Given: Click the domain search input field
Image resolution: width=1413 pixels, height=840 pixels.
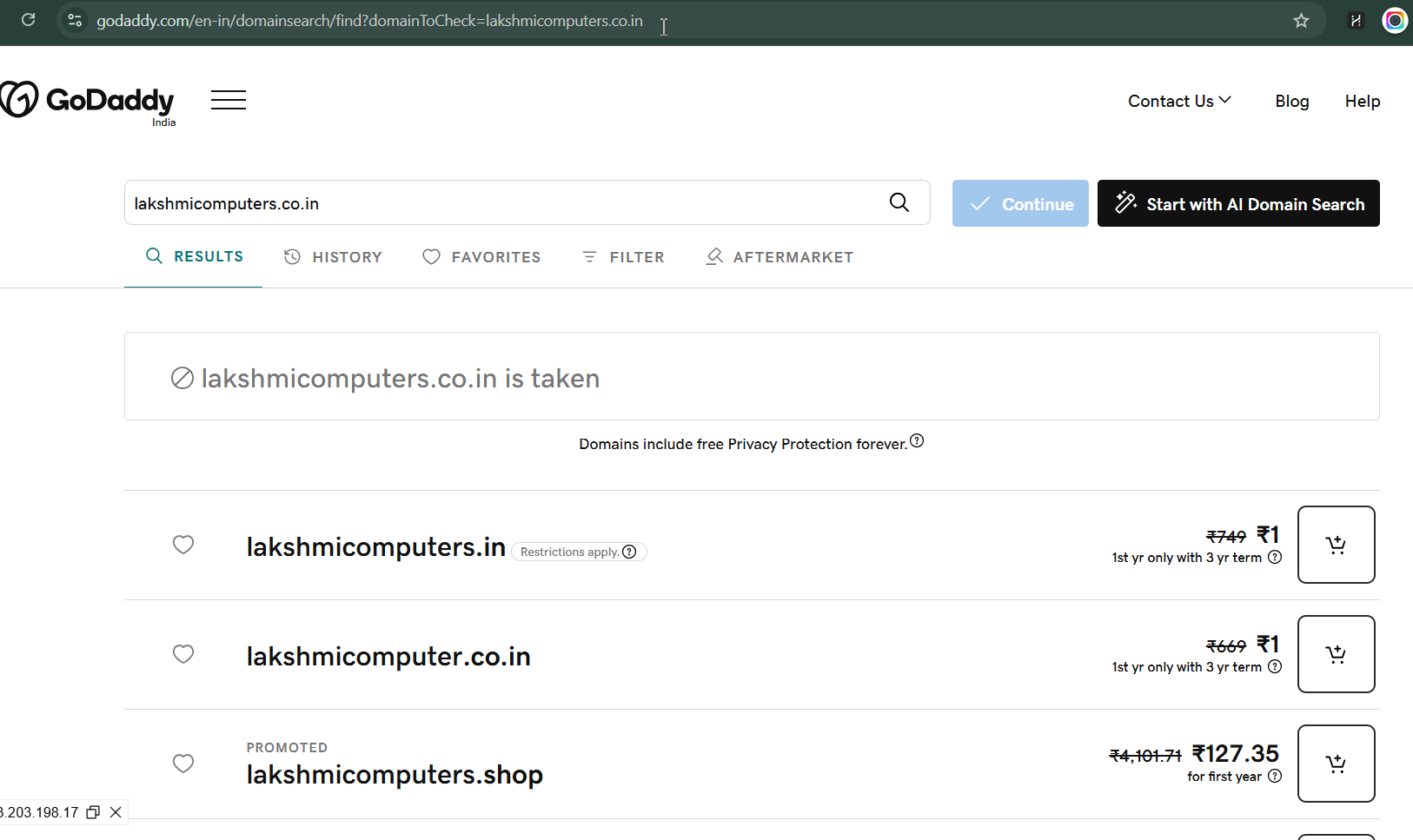Looking at the screenshot, I should click(x=504, y=203).
